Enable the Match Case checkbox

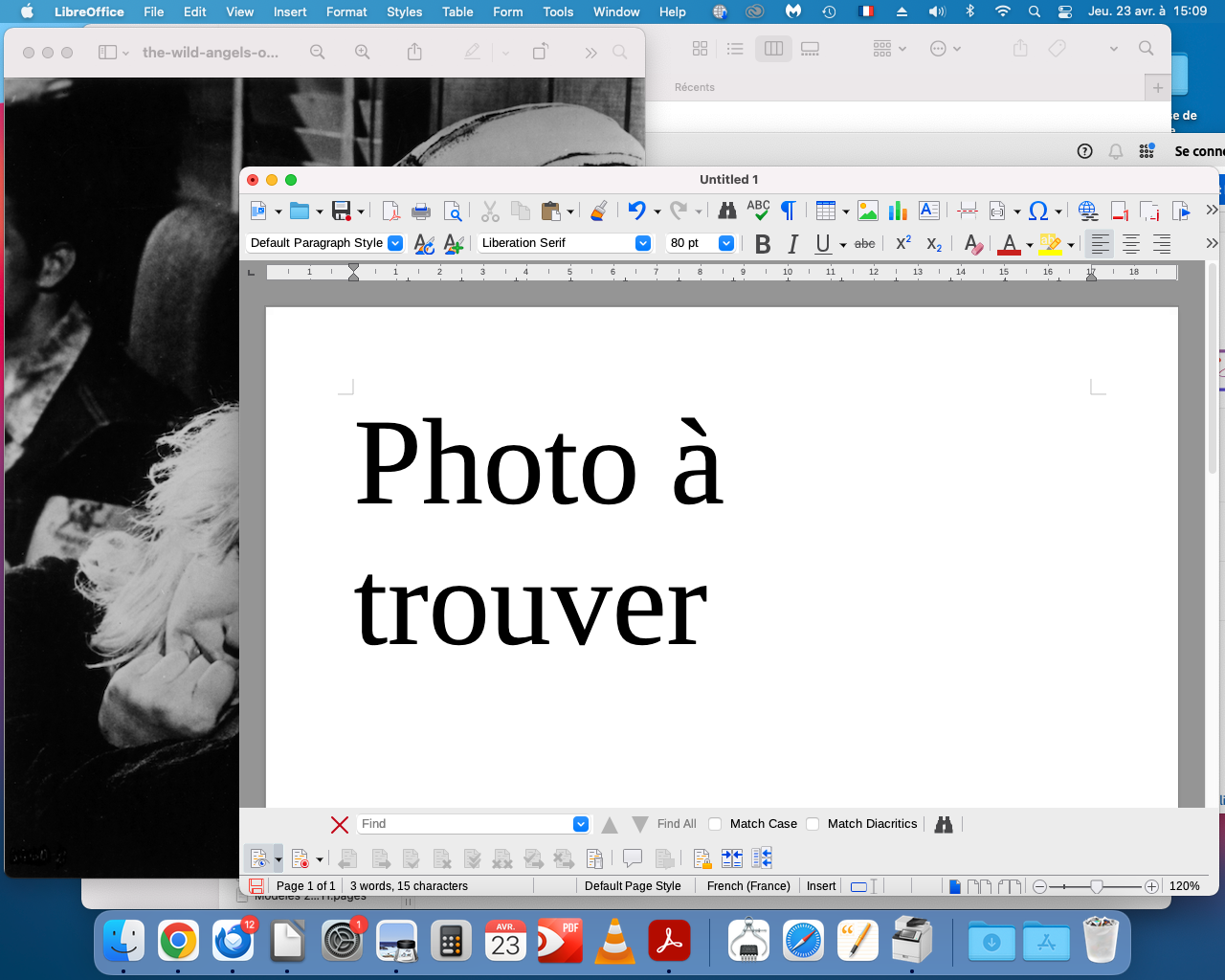pyautogui.click(x=715, y=824)
